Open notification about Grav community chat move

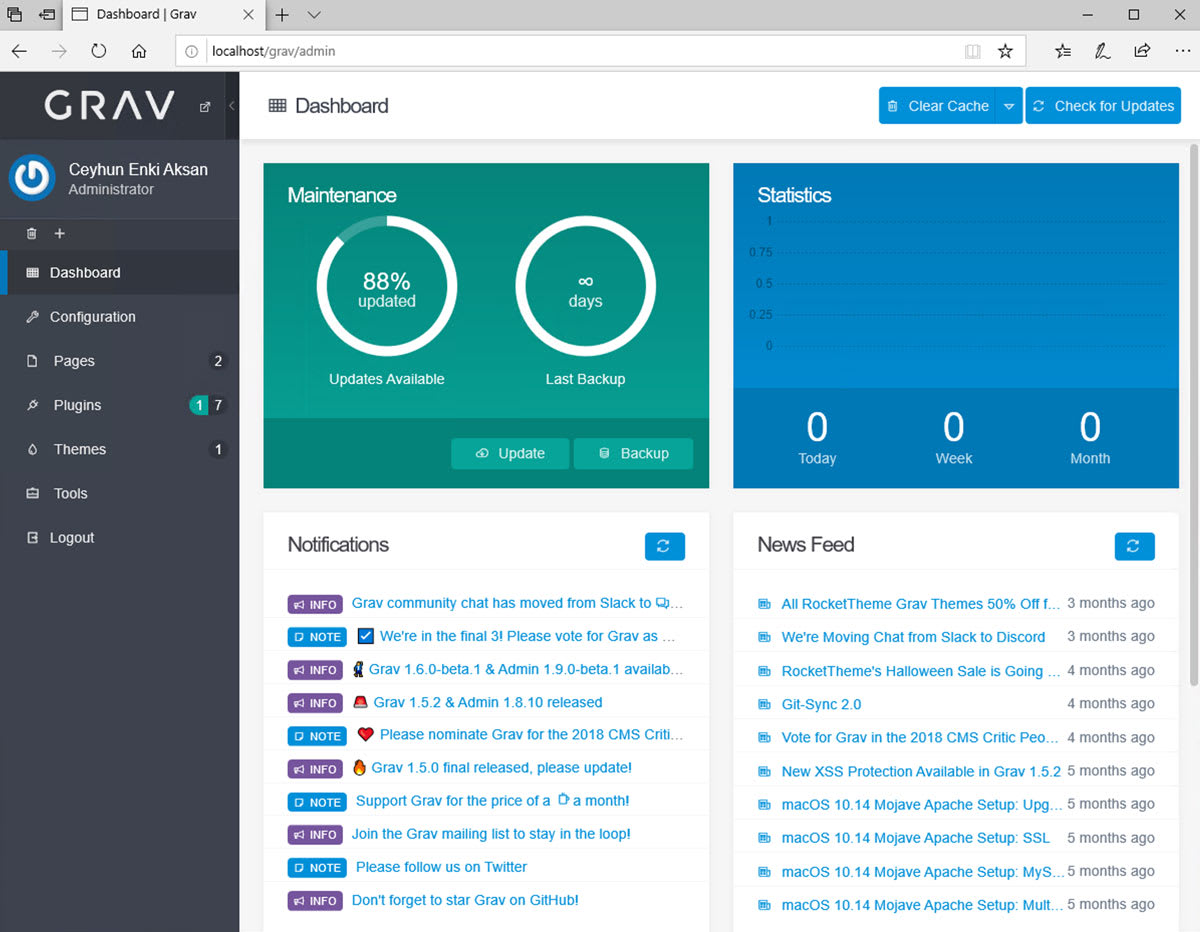pyautogui.click(x=517, y=603)
